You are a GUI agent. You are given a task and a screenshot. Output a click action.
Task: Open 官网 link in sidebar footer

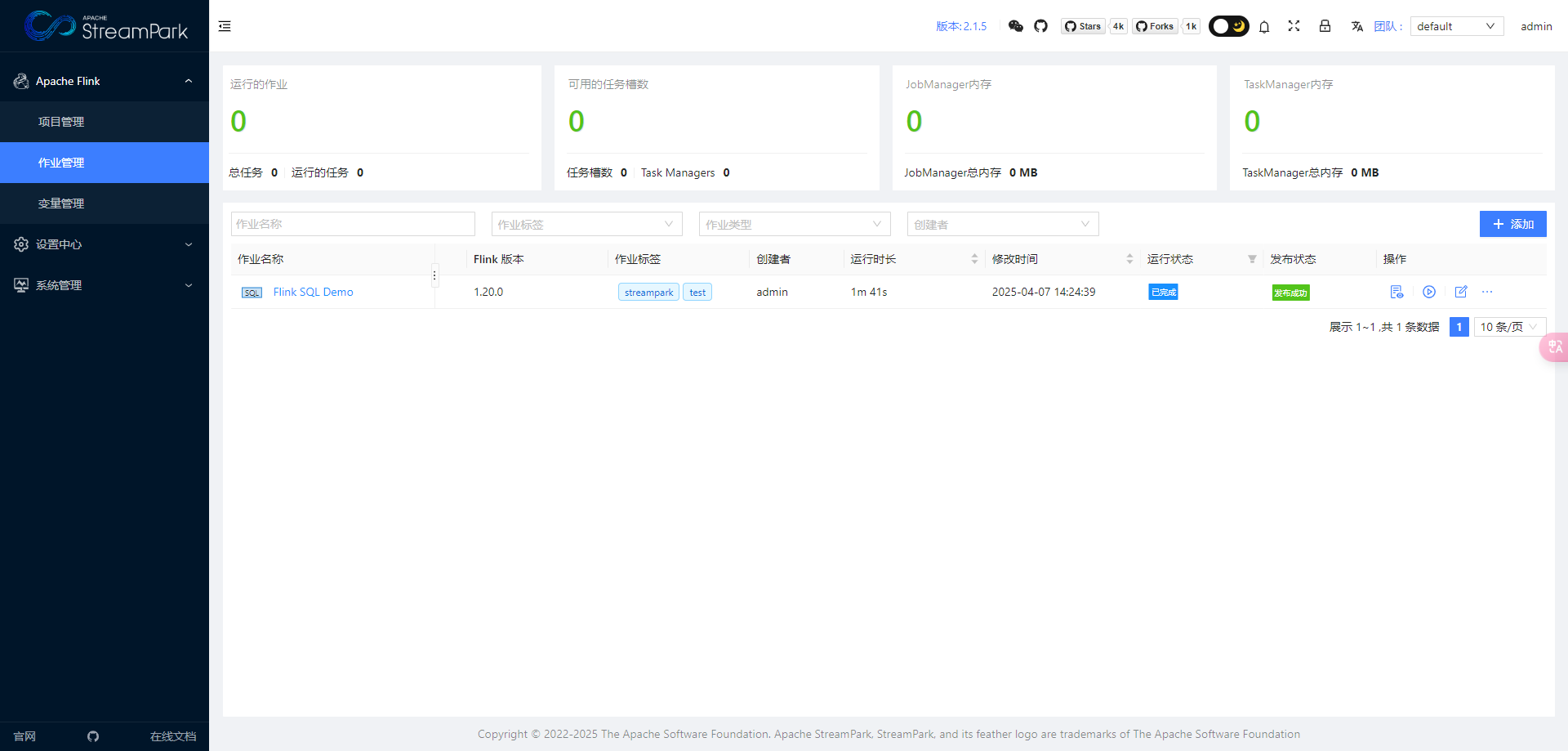point(24,736)
